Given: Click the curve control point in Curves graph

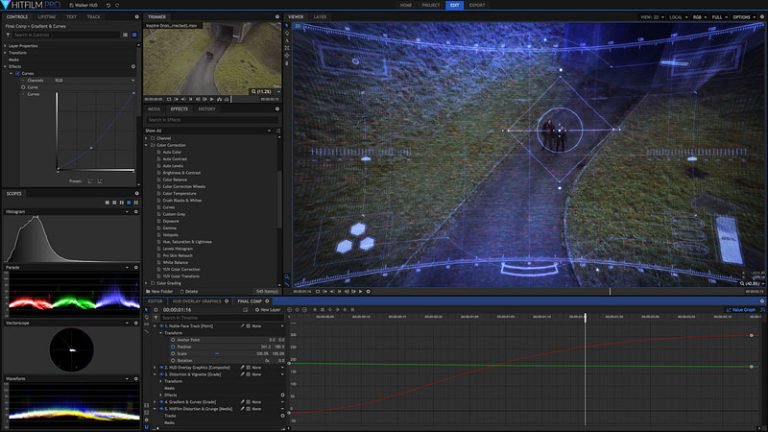Looking at the screenshot, I should click(x=91, y=148).
